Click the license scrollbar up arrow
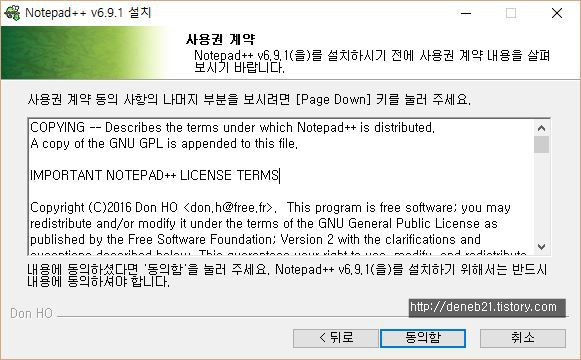The image size is (581, 360). pos(541,128)
